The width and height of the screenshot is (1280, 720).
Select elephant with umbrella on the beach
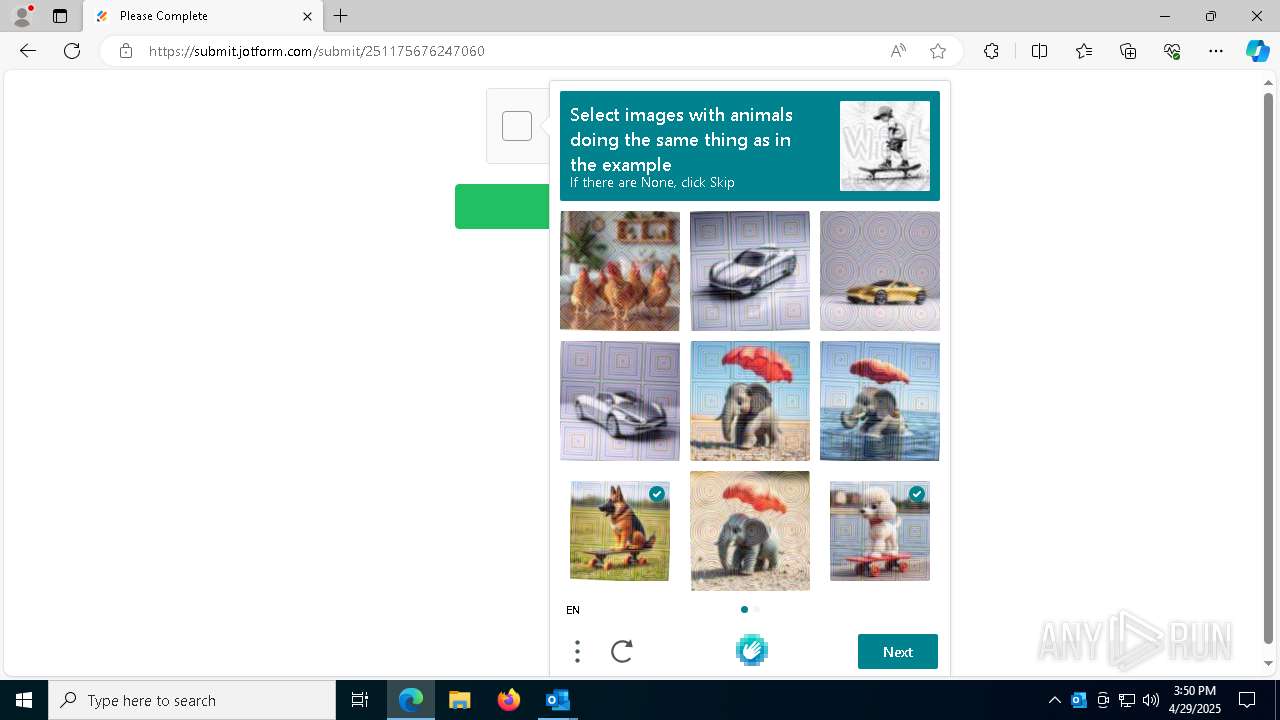click(750, 401)
